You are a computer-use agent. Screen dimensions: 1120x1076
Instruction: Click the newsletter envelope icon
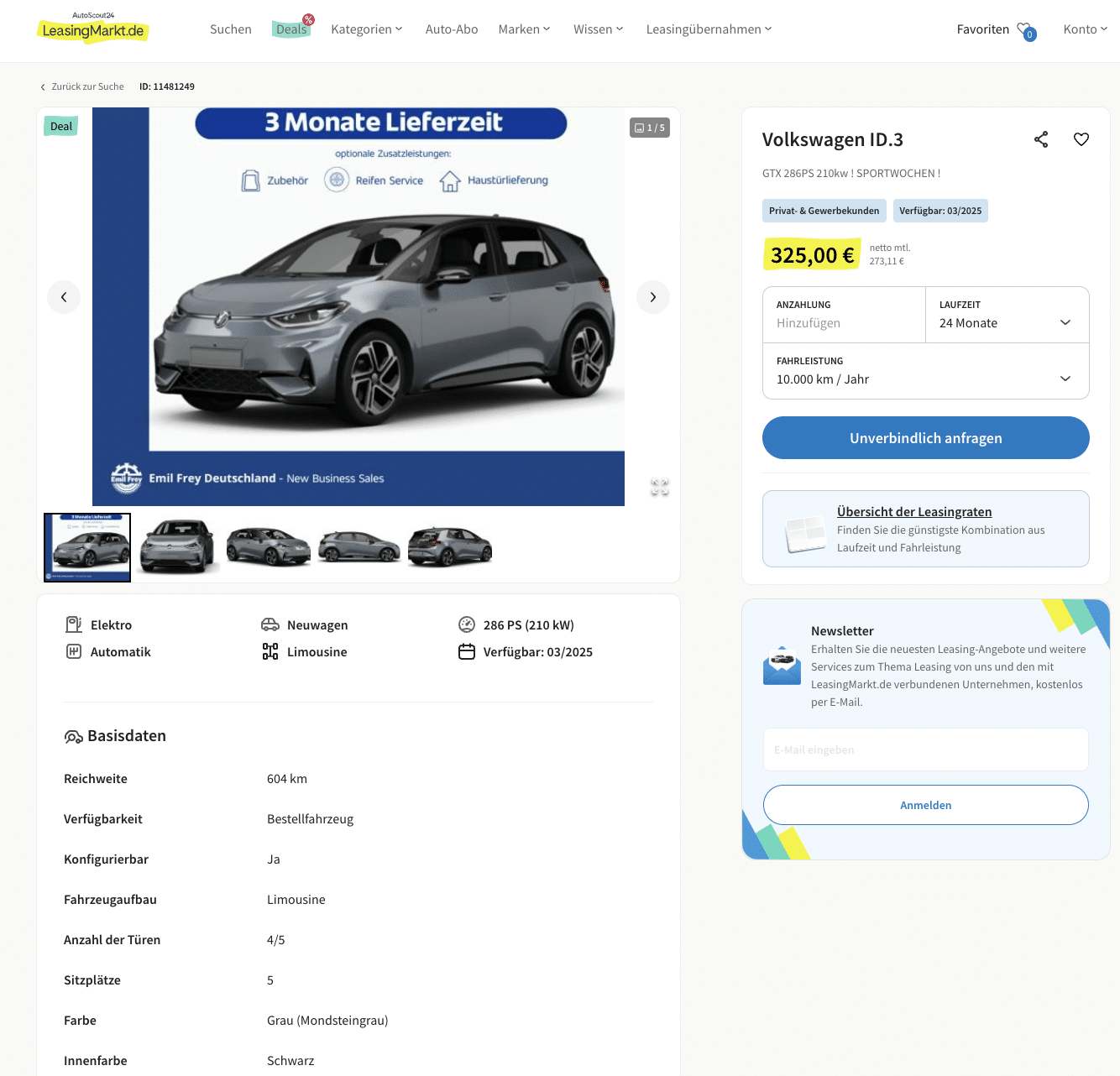point(782,666)
